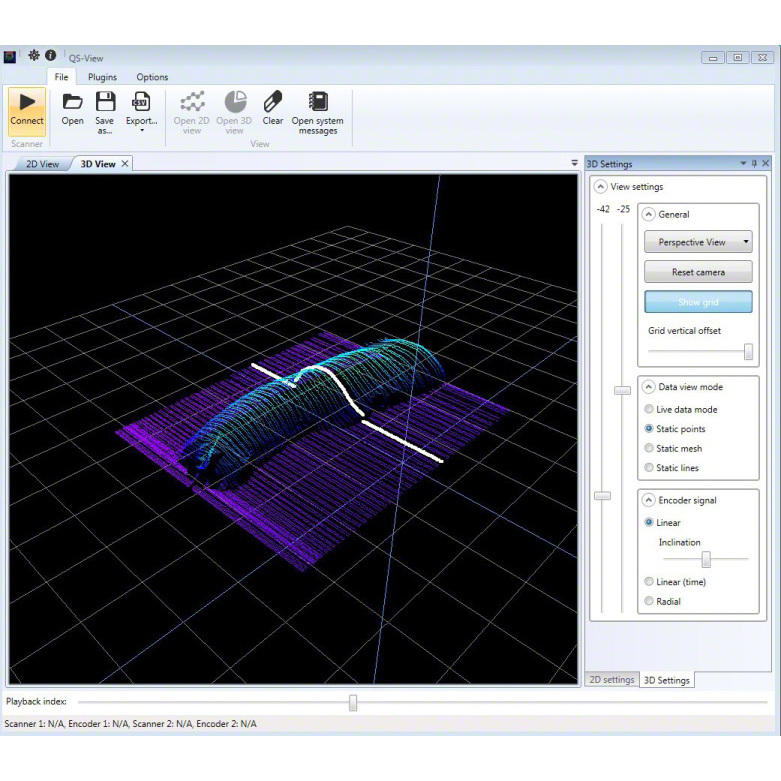Click the Inclination slider handle

(706, 560)
